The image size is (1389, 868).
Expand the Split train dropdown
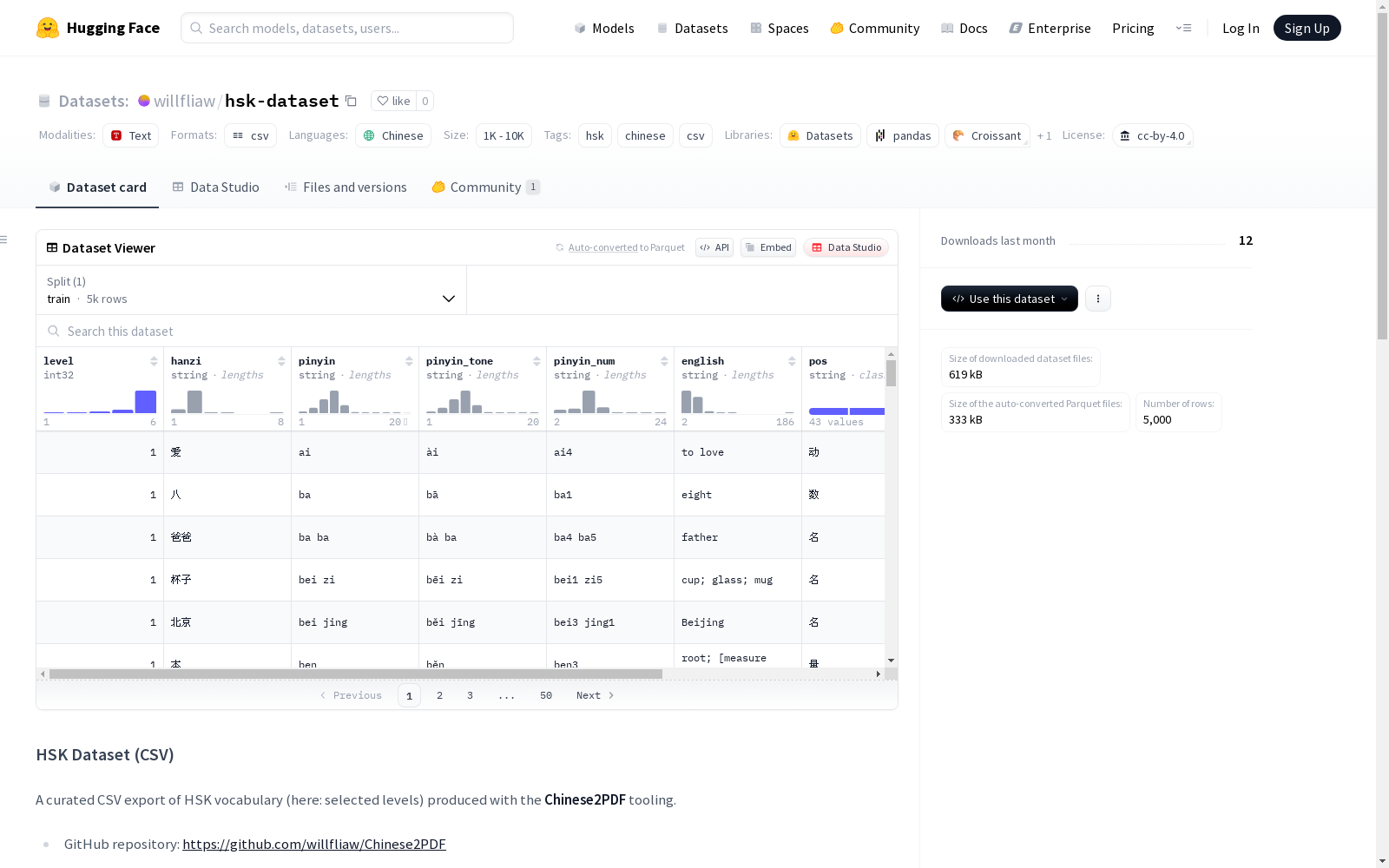(252, 290)
